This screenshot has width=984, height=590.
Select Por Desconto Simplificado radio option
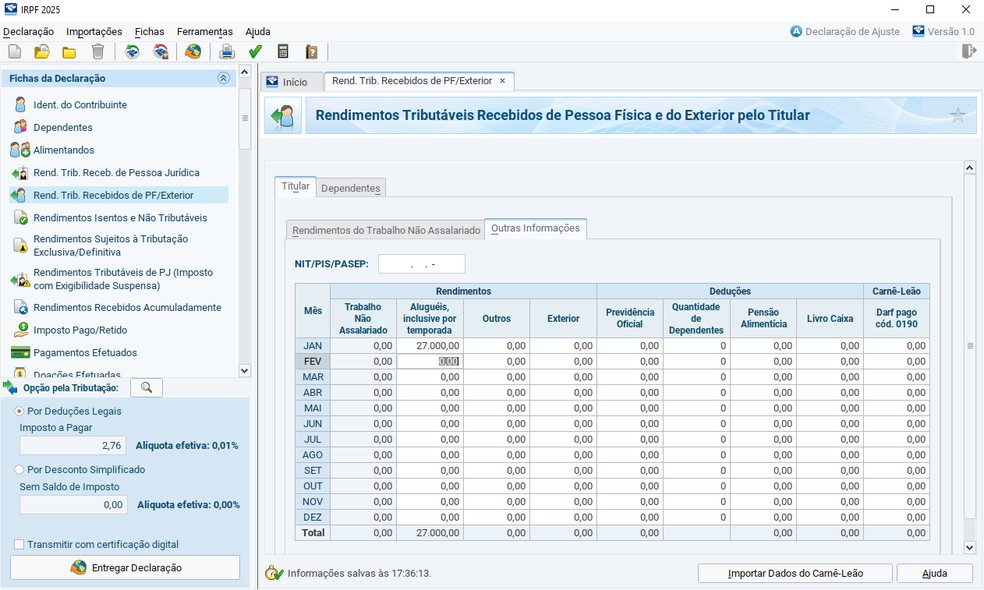pyautogui.click(x=20, y=469)
